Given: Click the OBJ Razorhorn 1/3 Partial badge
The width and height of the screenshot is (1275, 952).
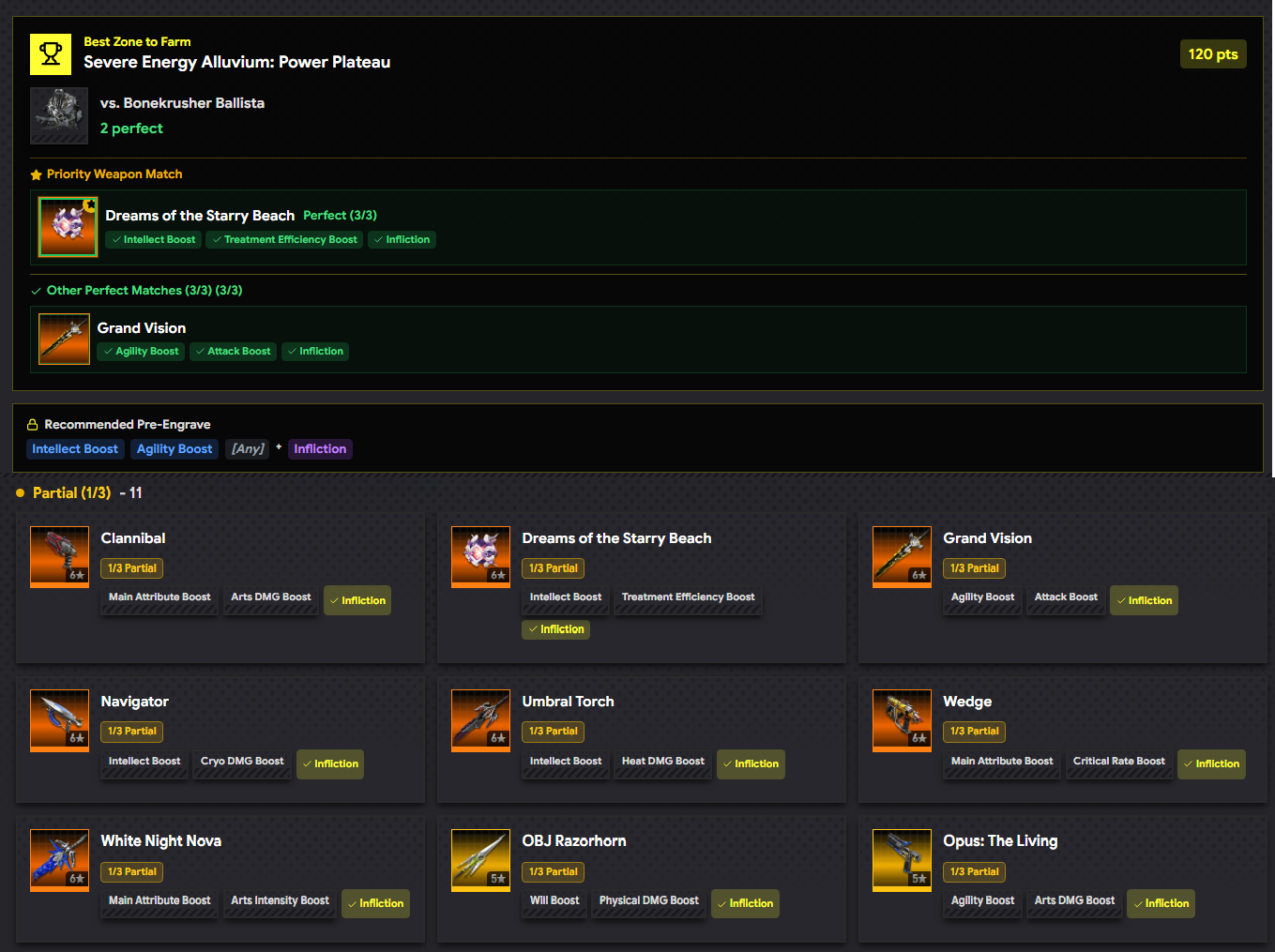Looking at the screenshot, I should [x=554, y=872].
